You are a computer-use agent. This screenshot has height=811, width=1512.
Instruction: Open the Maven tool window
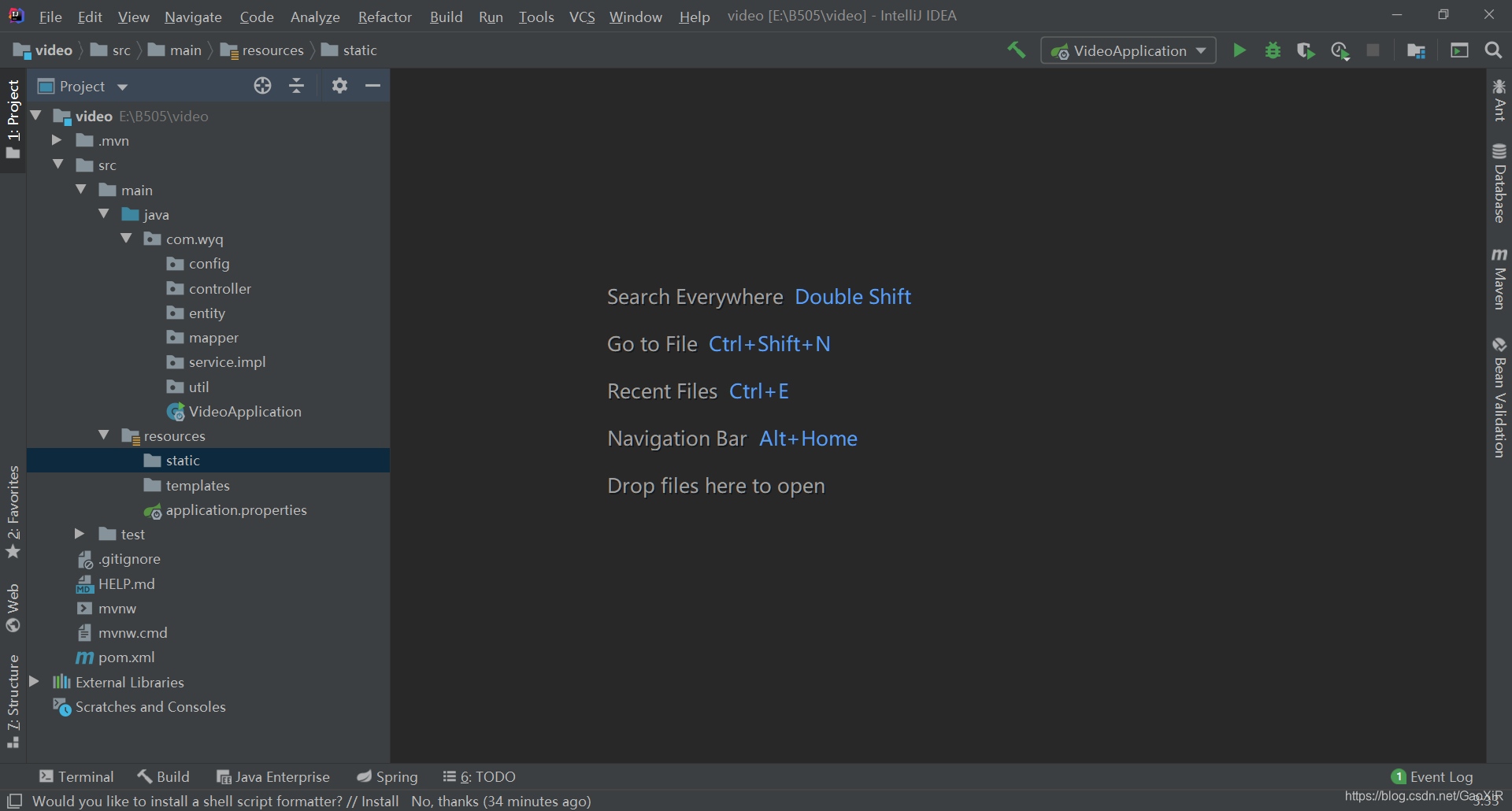[1499, 279]
